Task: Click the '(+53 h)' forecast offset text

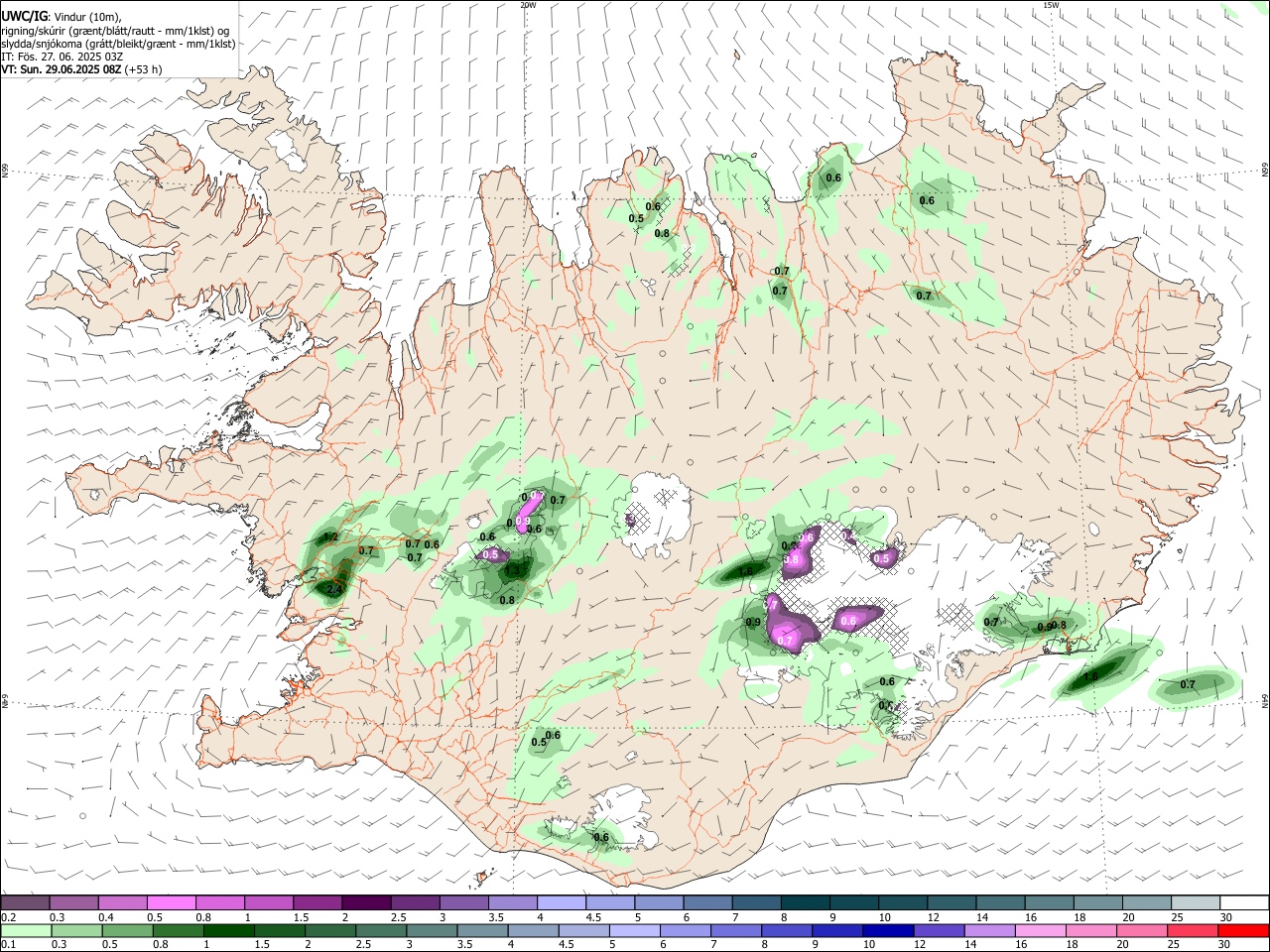Action: coord(144,69)
